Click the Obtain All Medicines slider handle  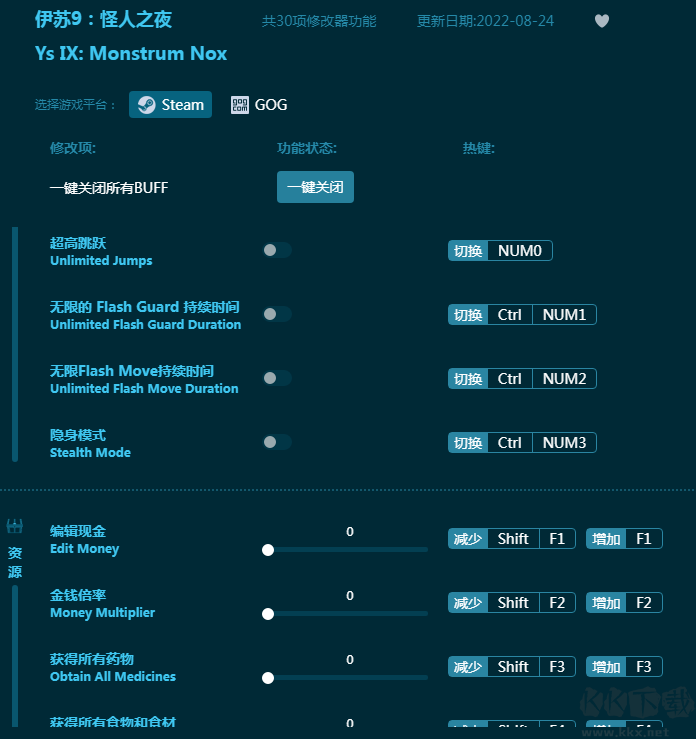[x=268, y=678]
